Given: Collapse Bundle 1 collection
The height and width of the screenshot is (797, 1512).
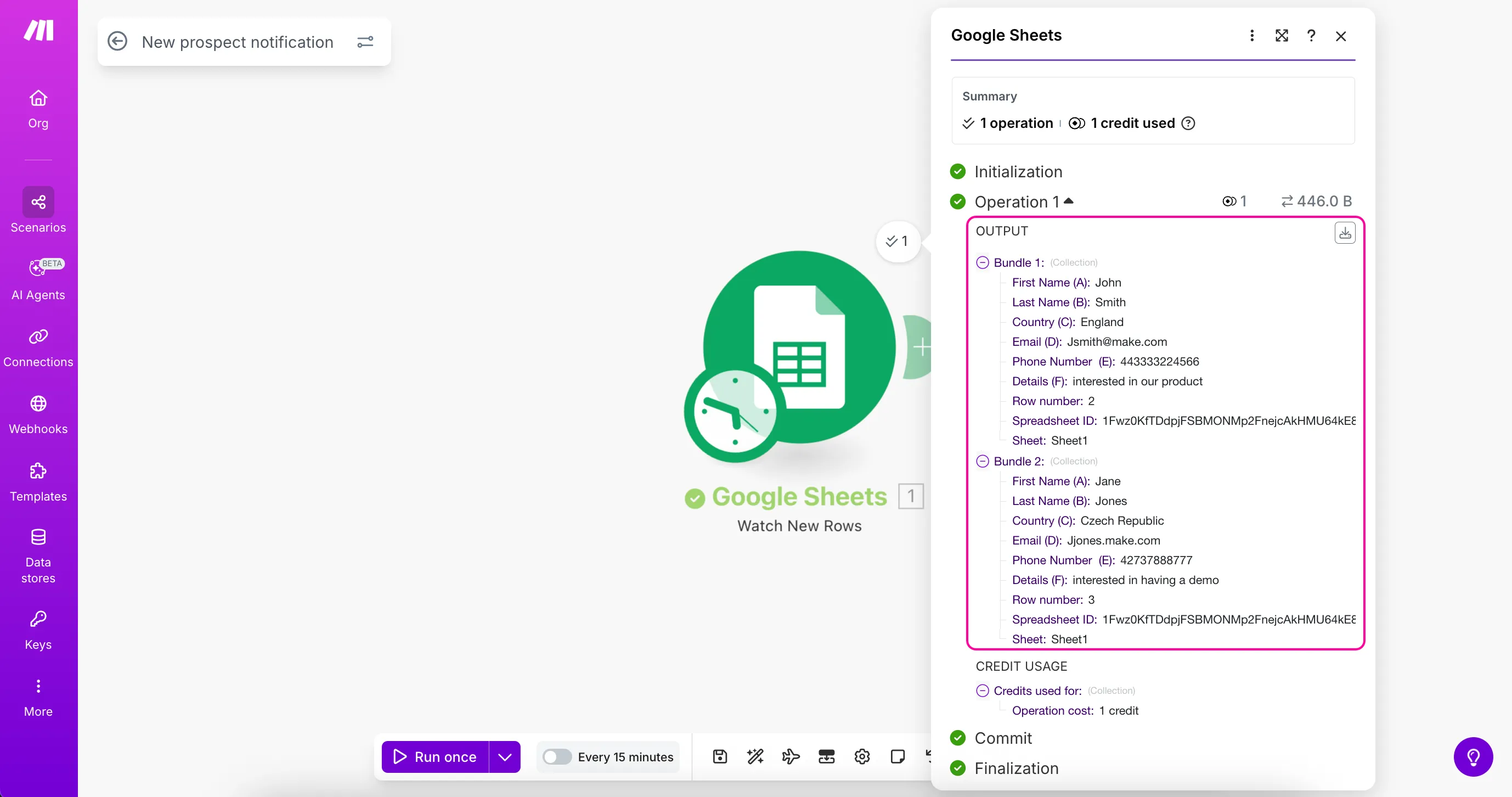Looking at the screenshot, I should (x=983, y=262).
